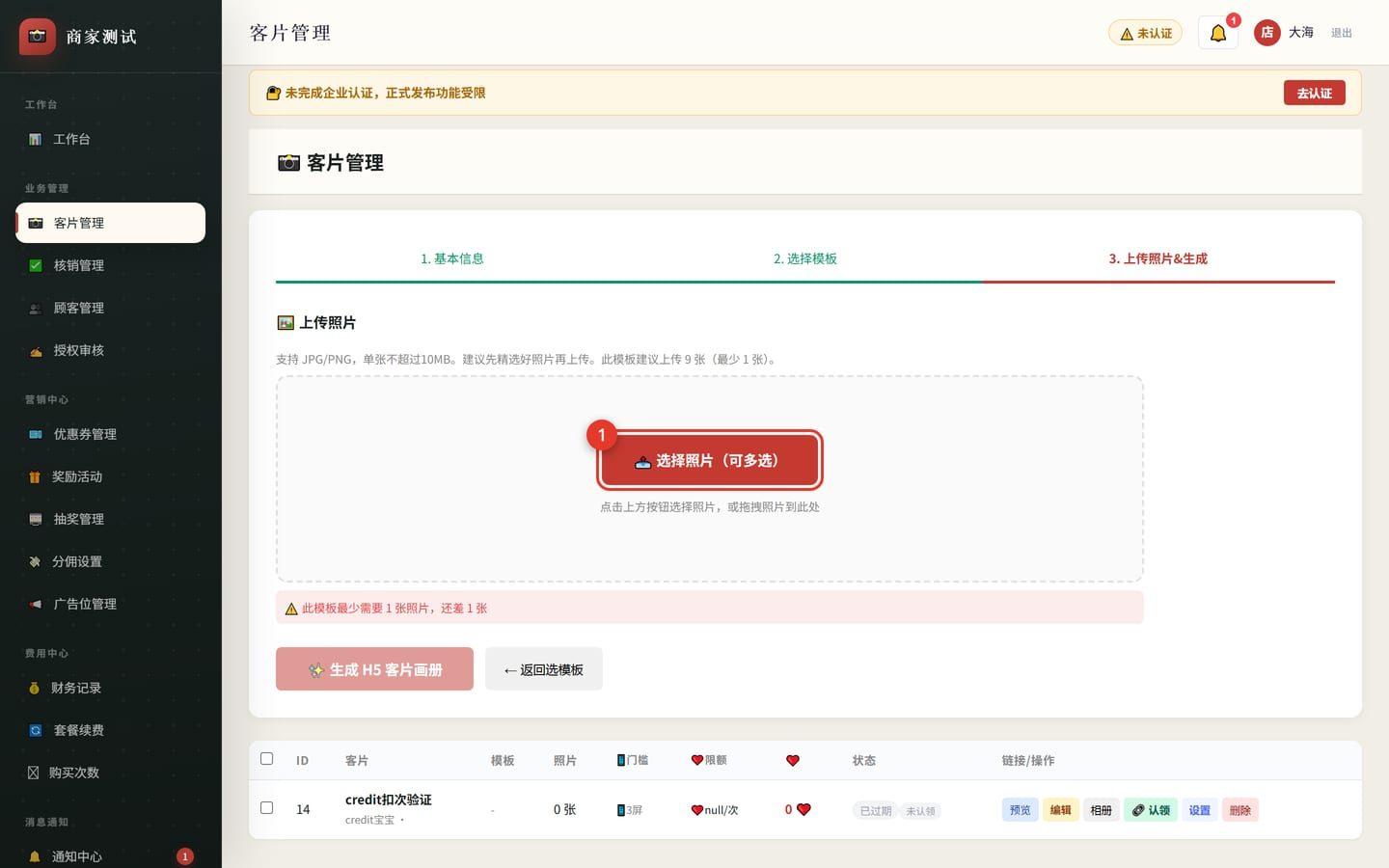The width and height of the screenshot is (1389, 868).
Task: Click 生成 H5 客片画册 button
Action: pyautogui.click(x=374, y=668)
